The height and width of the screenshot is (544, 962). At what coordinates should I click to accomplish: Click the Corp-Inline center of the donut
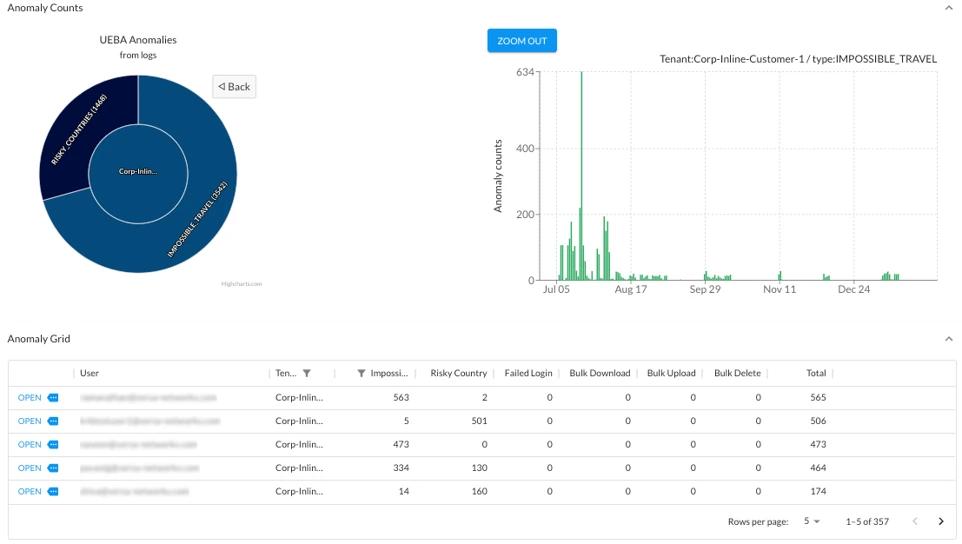point(138,172)
